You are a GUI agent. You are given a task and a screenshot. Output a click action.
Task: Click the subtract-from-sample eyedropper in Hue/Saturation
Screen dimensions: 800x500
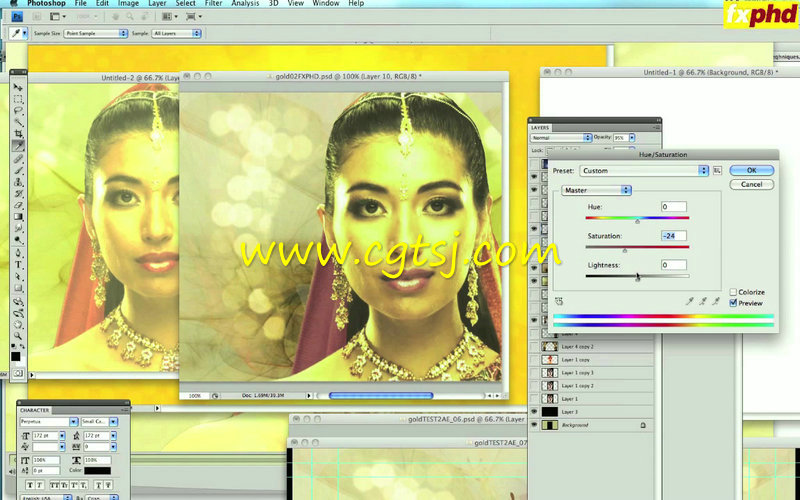tap(716, 302)
